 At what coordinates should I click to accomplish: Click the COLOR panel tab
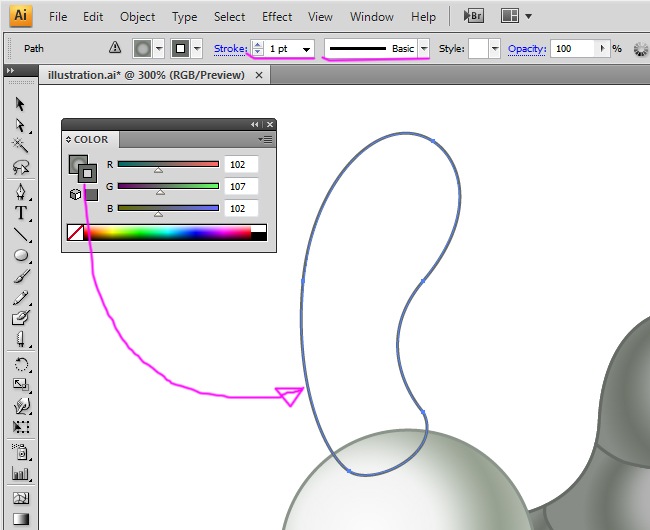(x=91, y=140)
